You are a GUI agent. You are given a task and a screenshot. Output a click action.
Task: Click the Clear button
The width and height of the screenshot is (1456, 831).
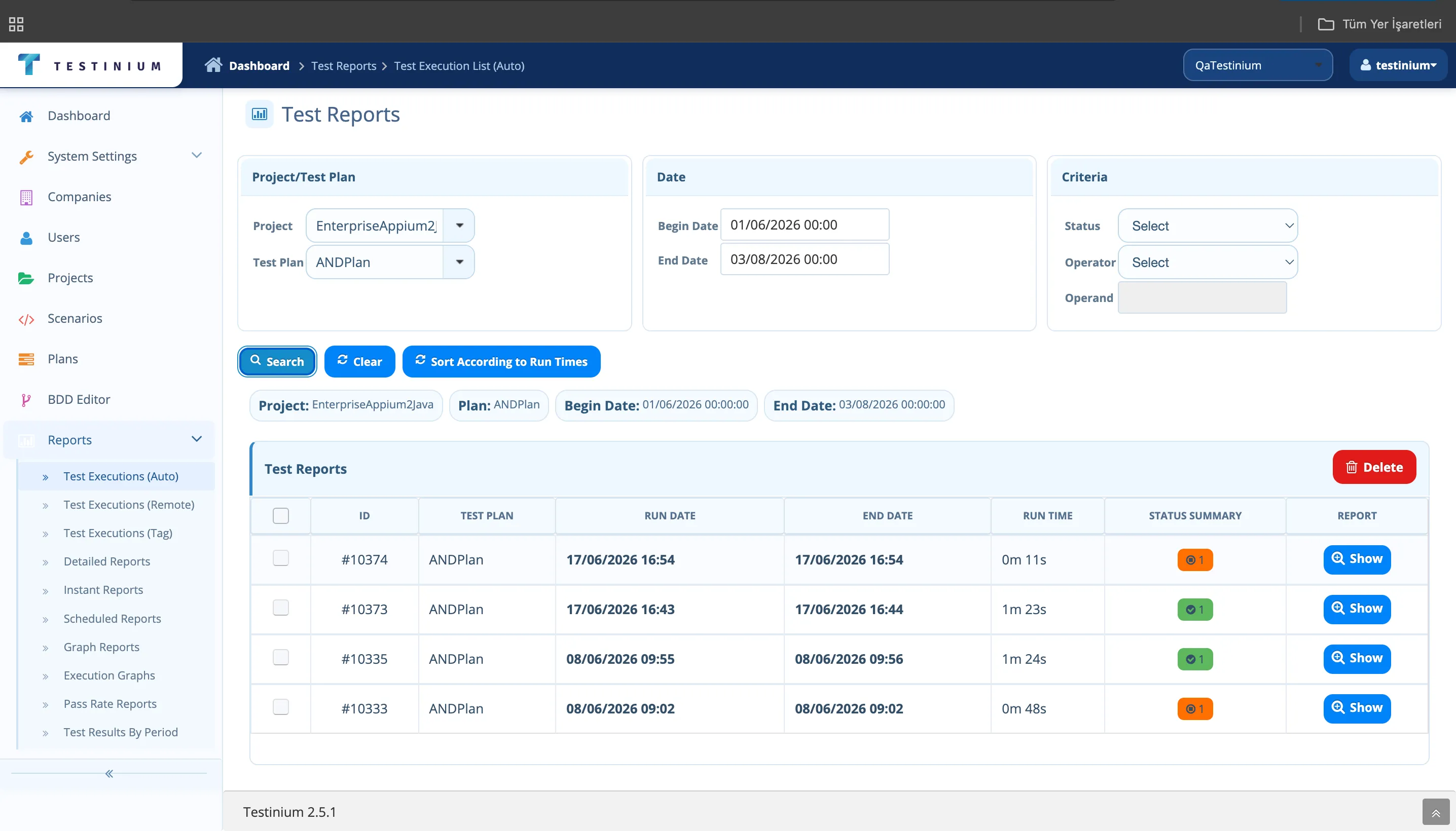(360, 361)
